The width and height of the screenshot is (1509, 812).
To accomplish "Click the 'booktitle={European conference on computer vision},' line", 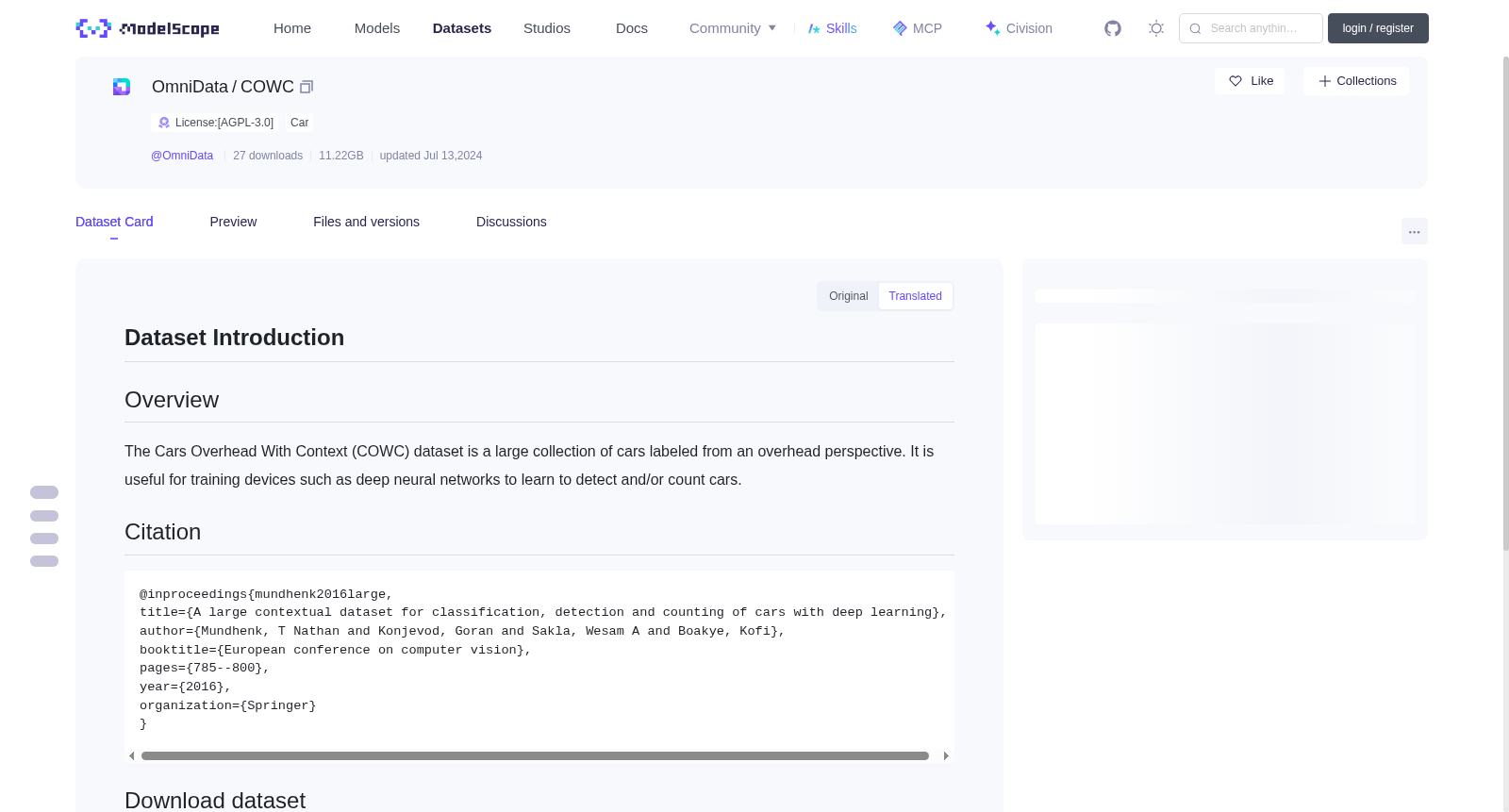I will [336, 650].
